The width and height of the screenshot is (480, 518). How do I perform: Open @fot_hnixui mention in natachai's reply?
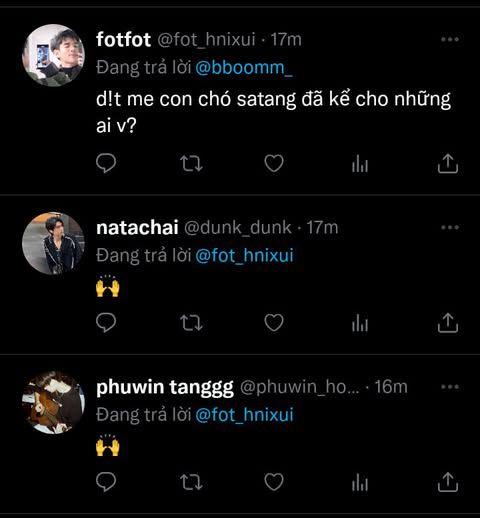pos(244,255)
